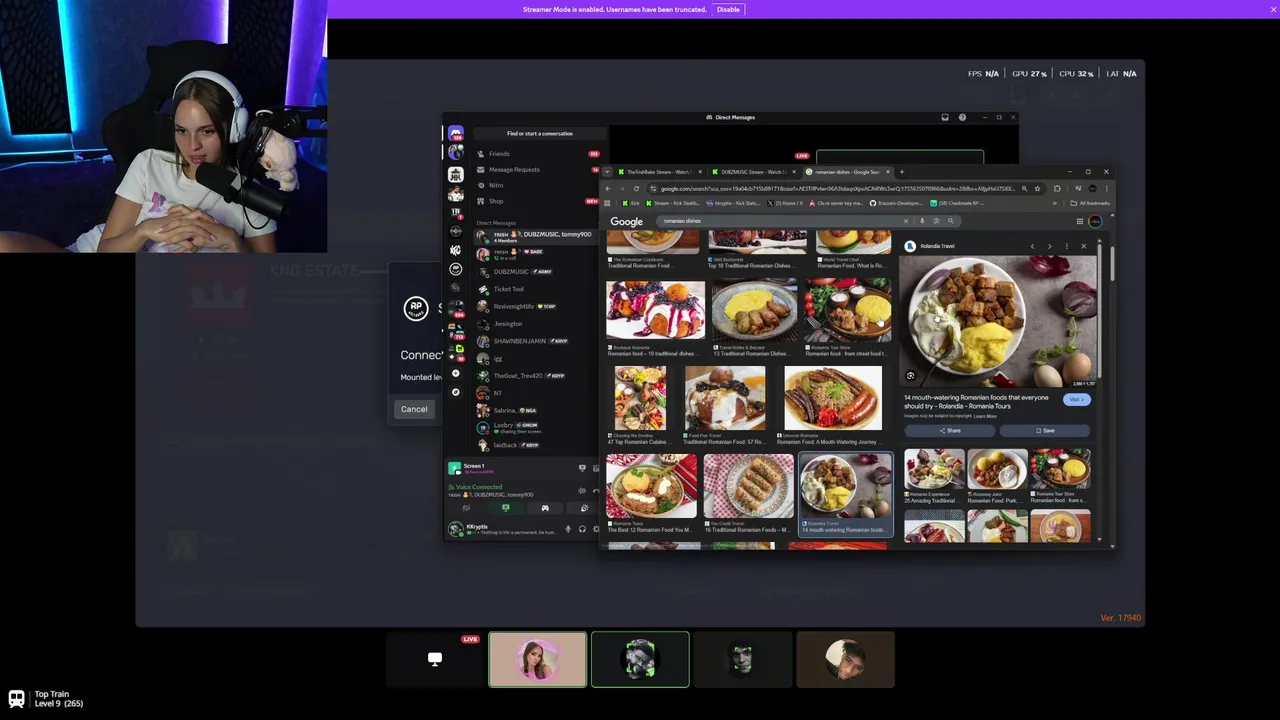The image size is (1280, 720).
Task: Open the TheGoat_Trev420 direct message
Action: coord(538,376)
